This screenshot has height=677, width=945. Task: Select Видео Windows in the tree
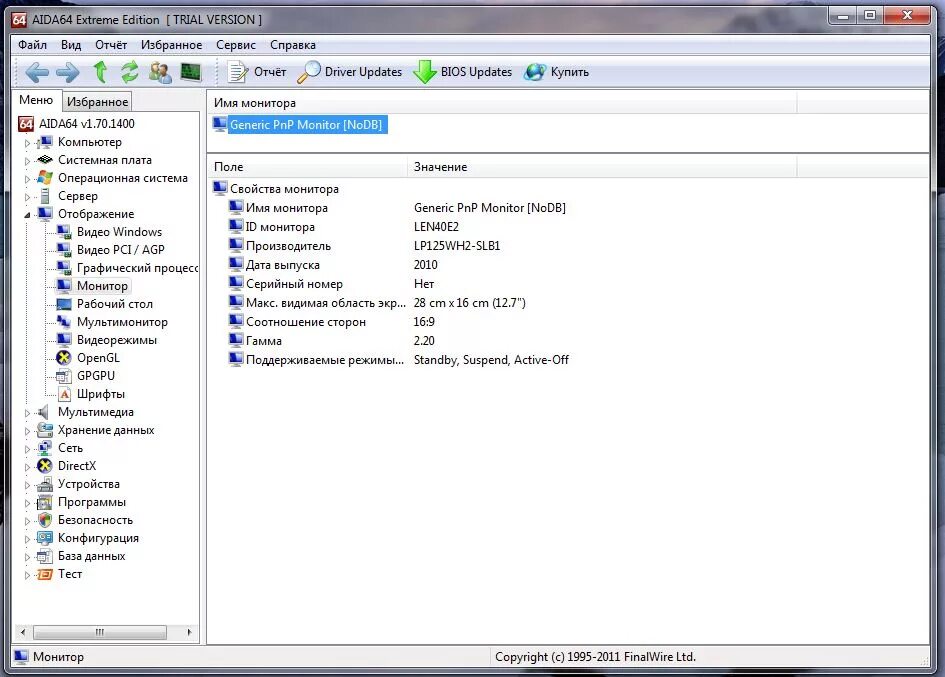pos(119,232)
